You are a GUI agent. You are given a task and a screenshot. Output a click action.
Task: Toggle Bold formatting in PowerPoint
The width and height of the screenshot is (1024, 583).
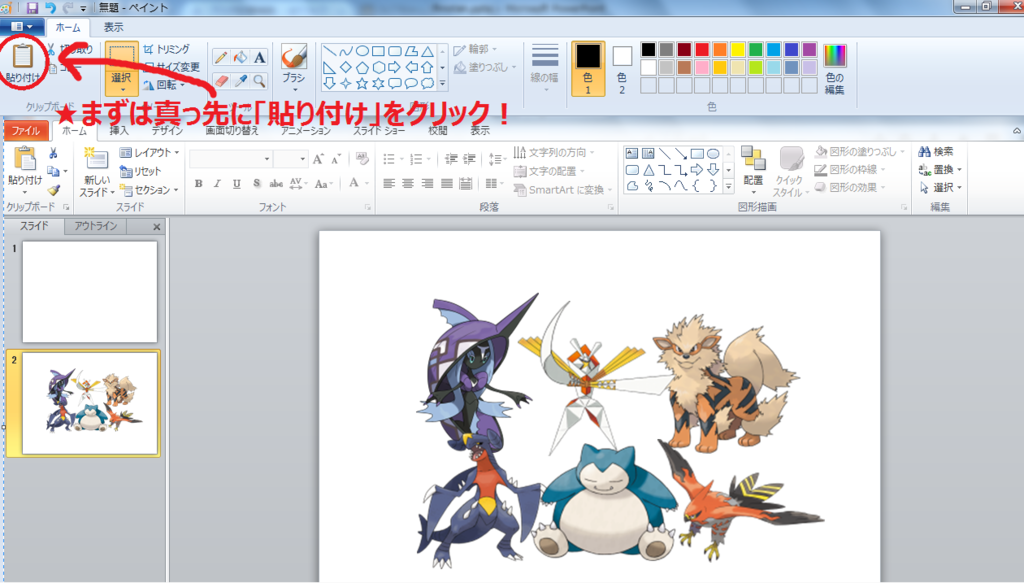199,183
